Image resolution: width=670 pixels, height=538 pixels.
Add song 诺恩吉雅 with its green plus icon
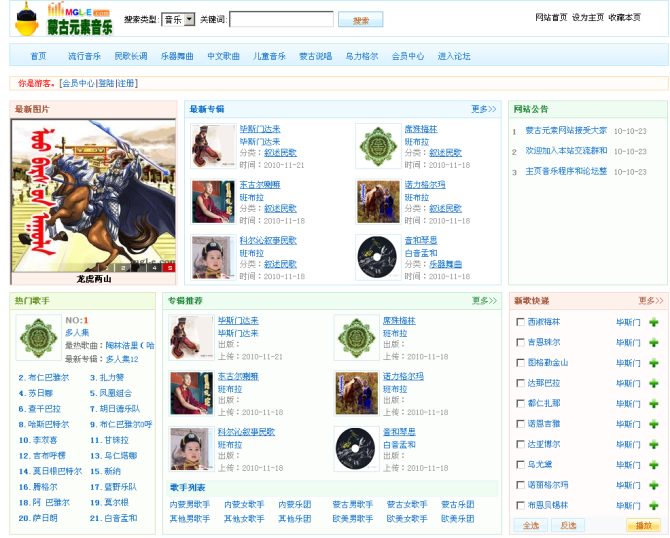click(x=653, y=424)
